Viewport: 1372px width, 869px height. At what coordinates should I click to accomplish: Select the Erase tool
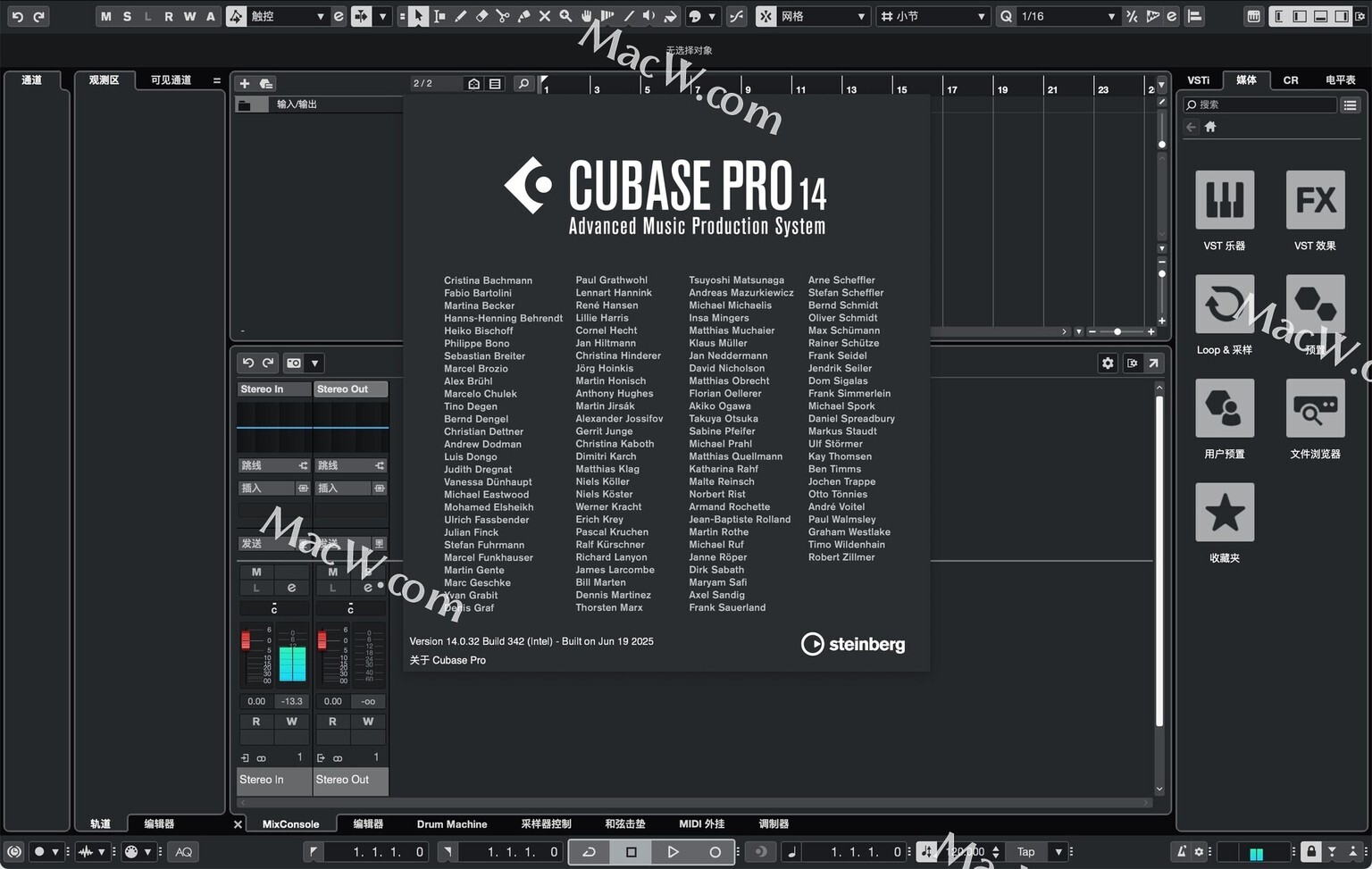click(481, 16)
